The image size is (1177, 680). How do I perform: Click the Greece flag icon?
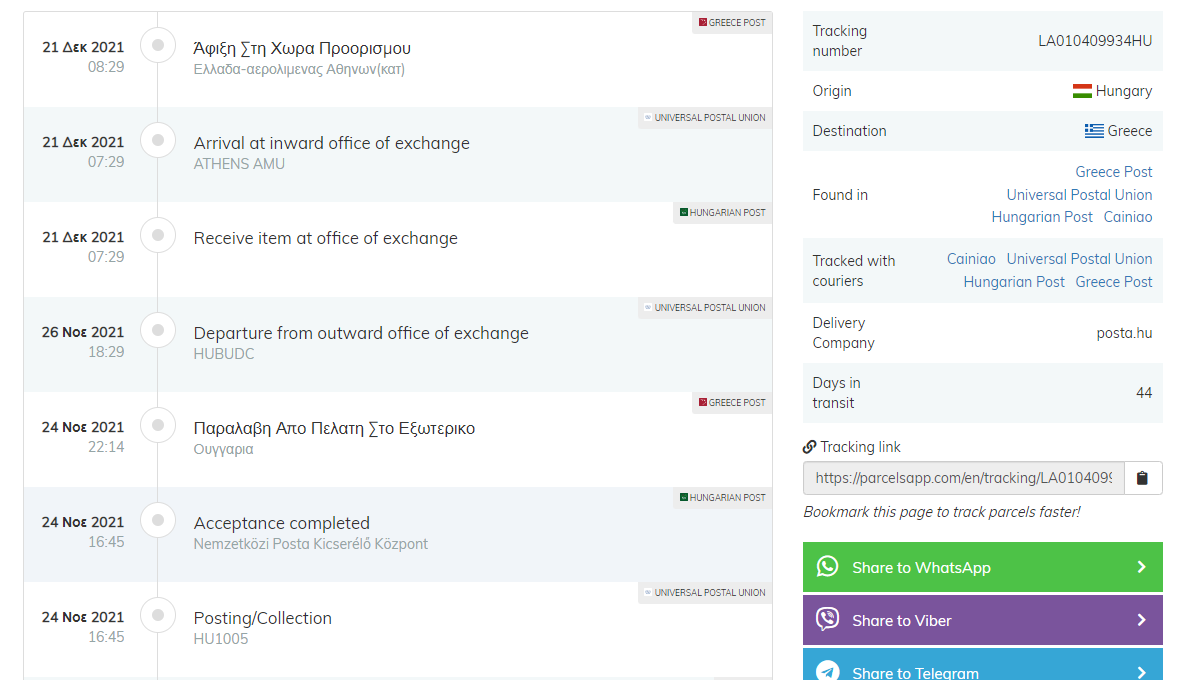tap(1094, 131)
